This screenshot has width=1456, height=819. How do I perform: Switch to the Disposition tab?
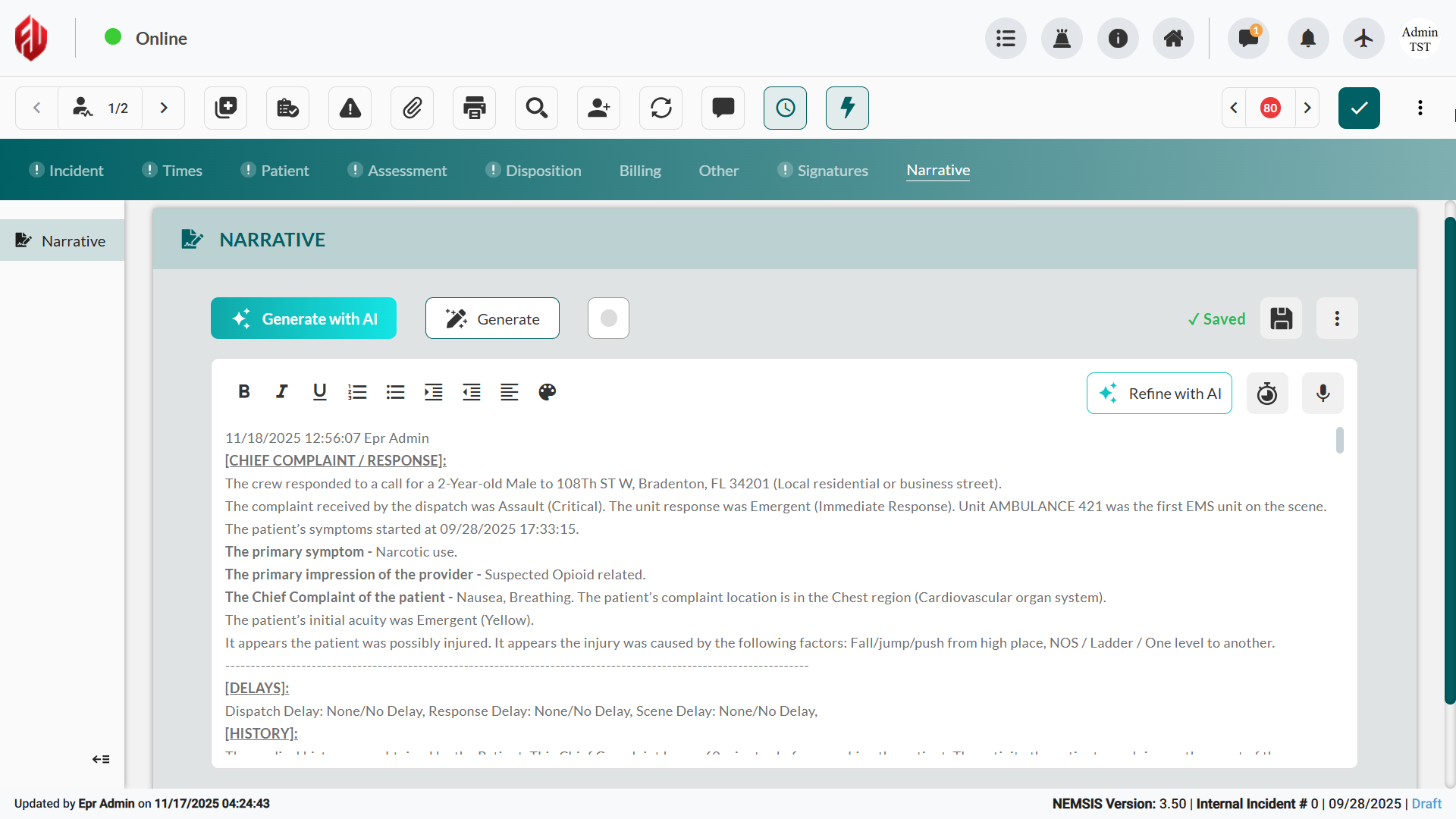pyautogui.click(x=543, y=171)
